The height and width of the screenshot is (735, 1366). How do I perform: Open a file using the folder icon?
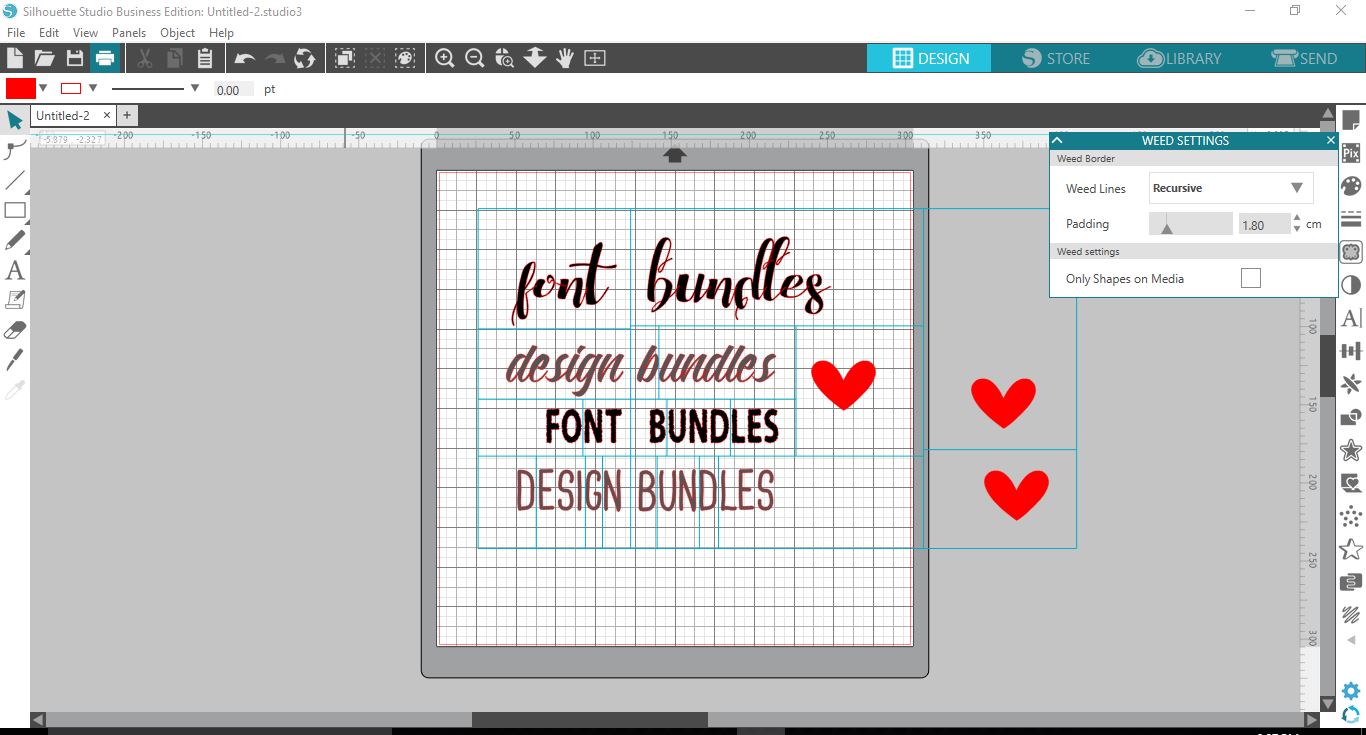click(44, 58)
